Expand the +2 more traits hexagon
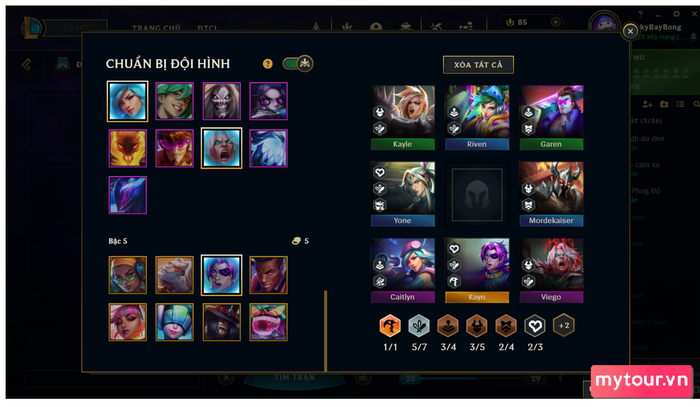The width and height of the screenshot is (700, 407). (564, 325)
